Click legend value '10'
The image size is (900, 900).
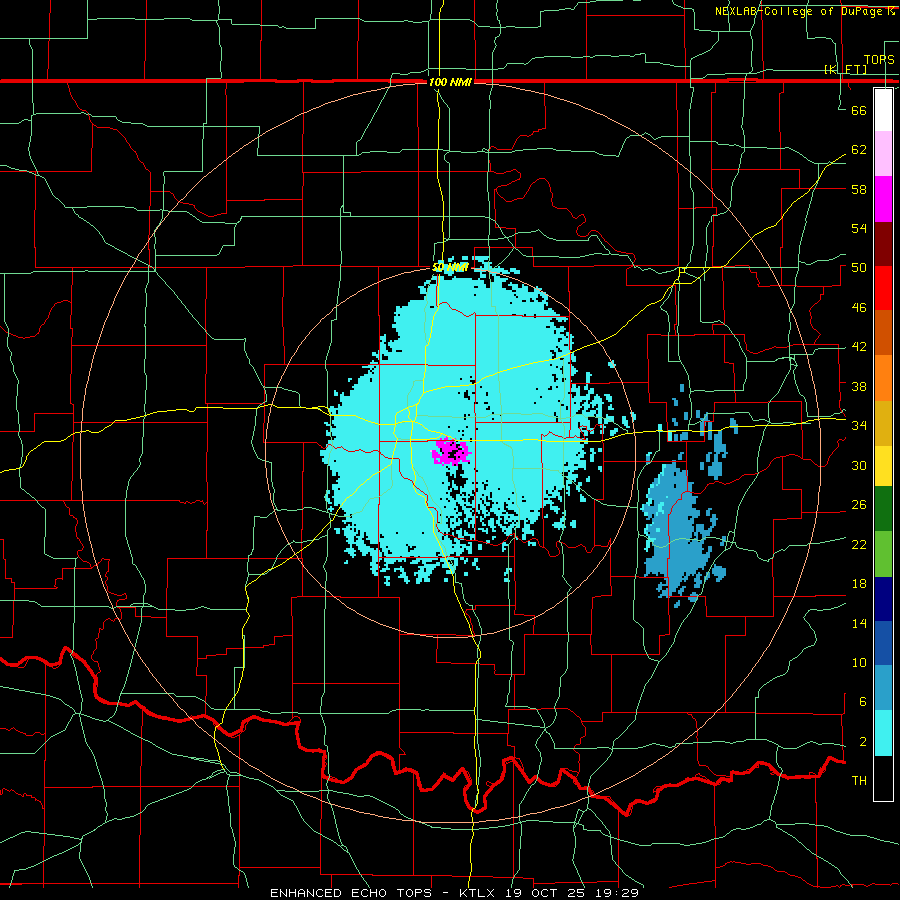[859, 662]
